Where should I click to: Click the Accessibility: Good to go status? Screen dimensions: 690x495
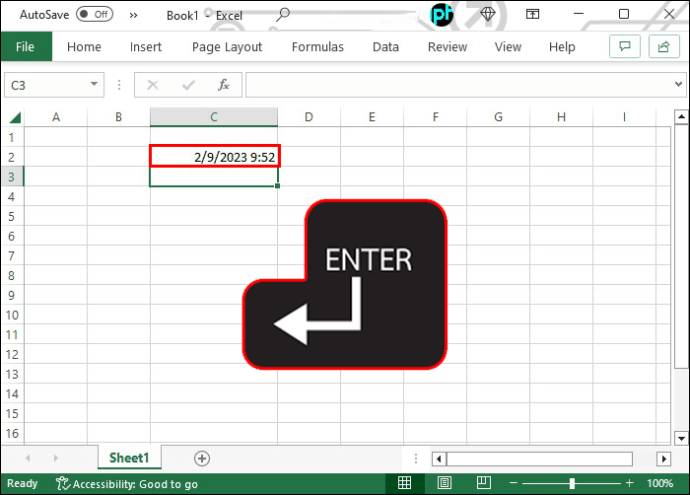(x=127, y=484)
